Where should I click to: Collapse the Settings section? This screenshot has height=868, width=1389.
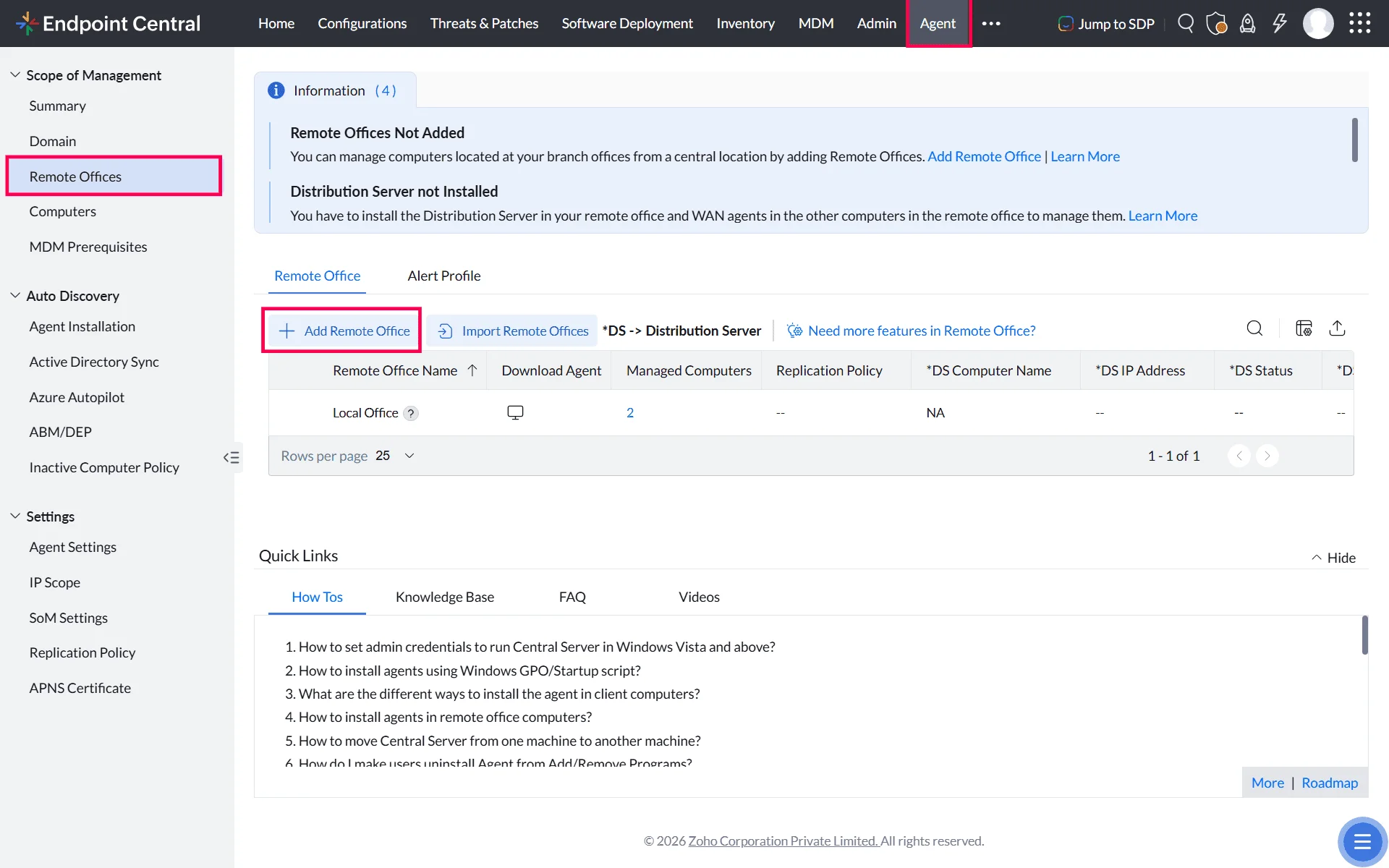15,516
